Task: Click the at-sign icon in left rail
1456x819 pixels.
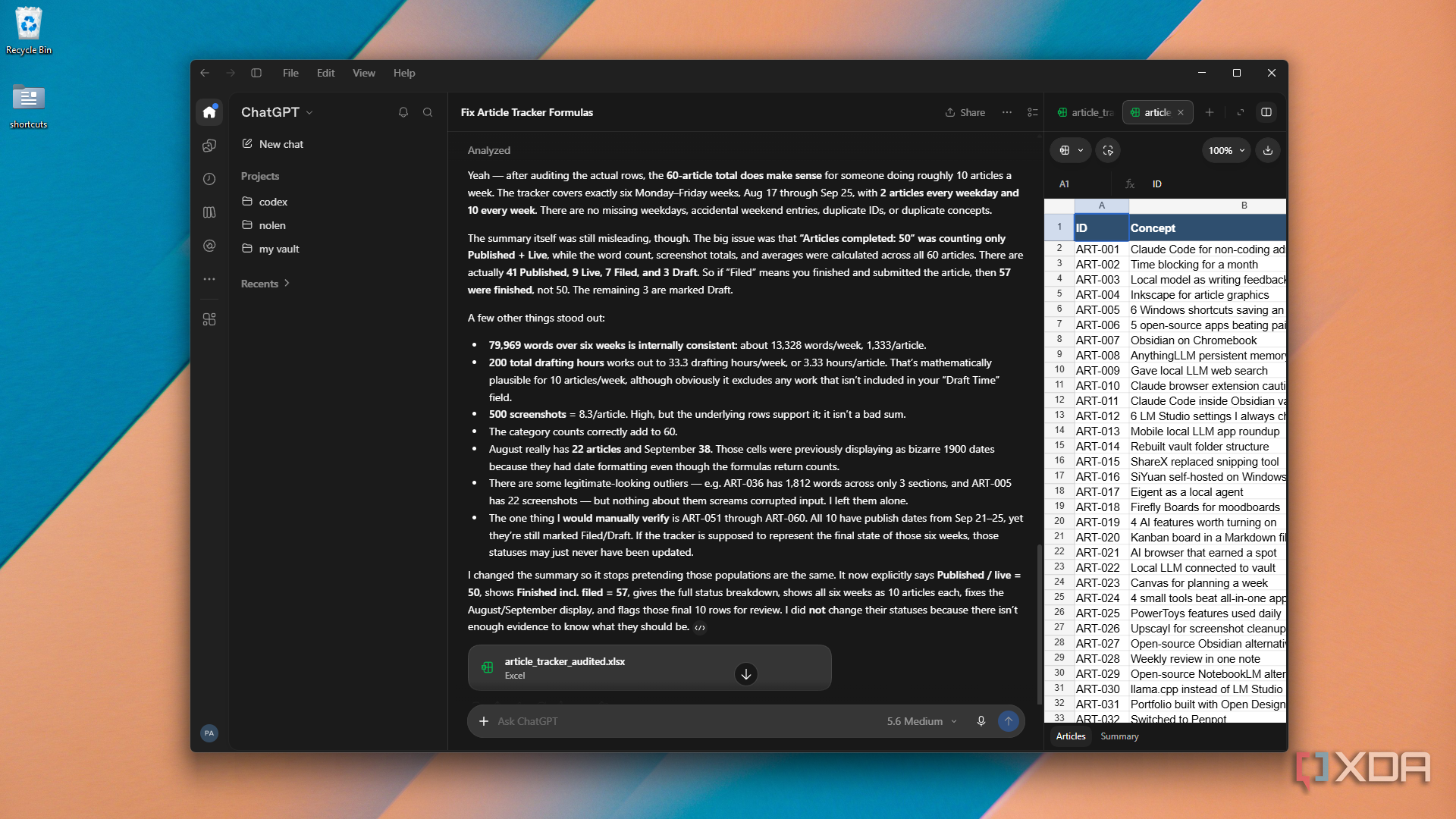Action: (x=209, y=246)
